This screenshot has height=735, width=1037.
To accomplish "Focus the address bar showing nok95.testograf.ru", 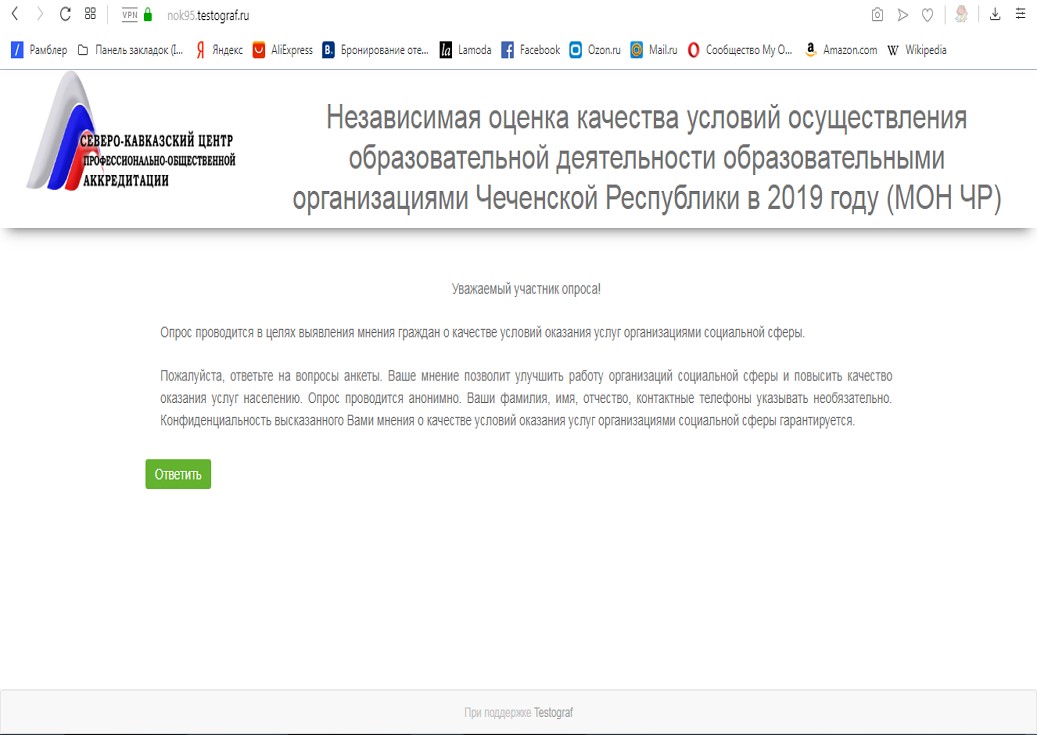I will 208,15.
